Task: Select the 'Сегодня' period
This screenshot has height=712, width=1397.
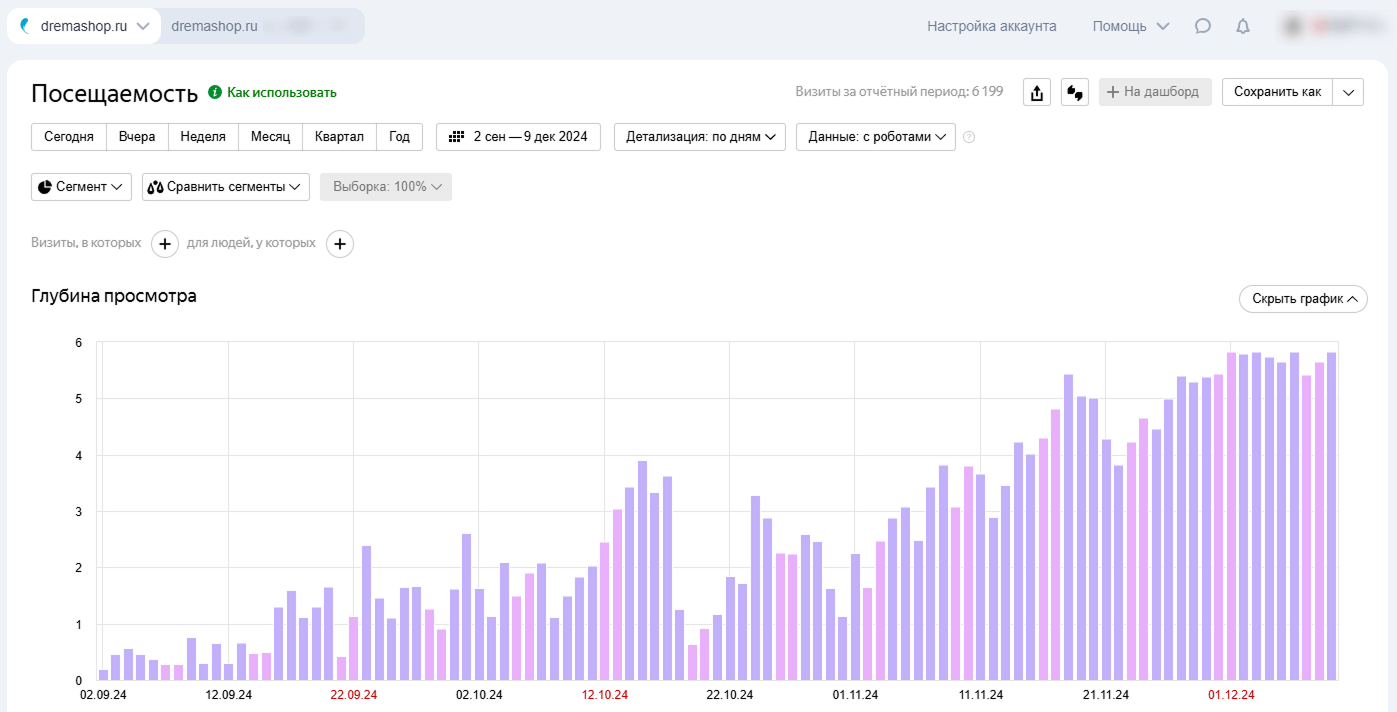Action: point(69,137)
